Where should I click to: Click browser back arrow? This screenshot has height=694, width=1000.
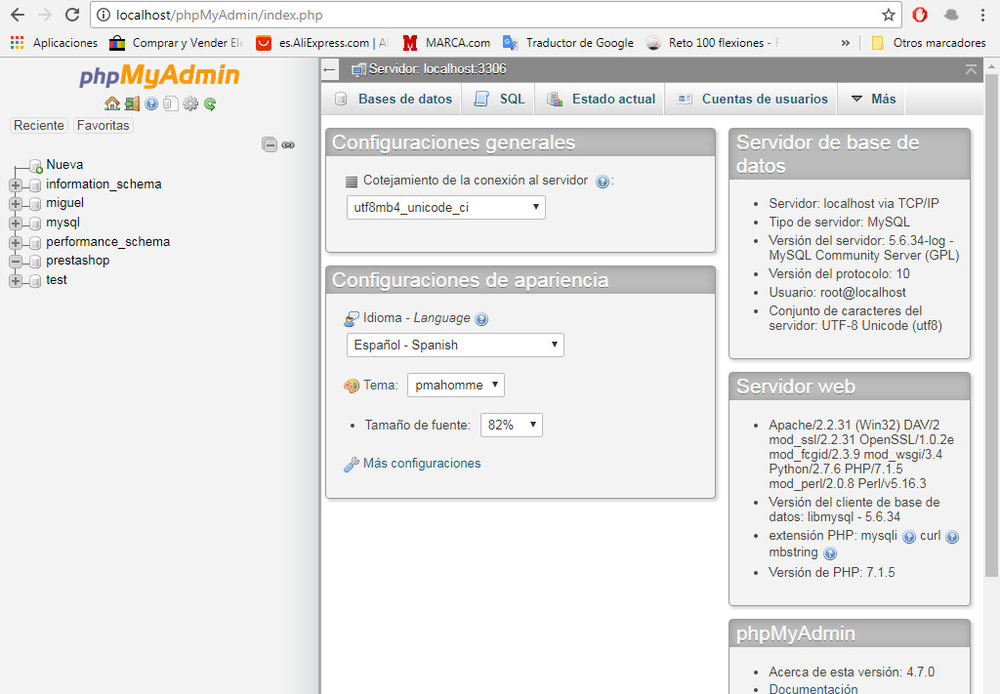tap(18, 15)
